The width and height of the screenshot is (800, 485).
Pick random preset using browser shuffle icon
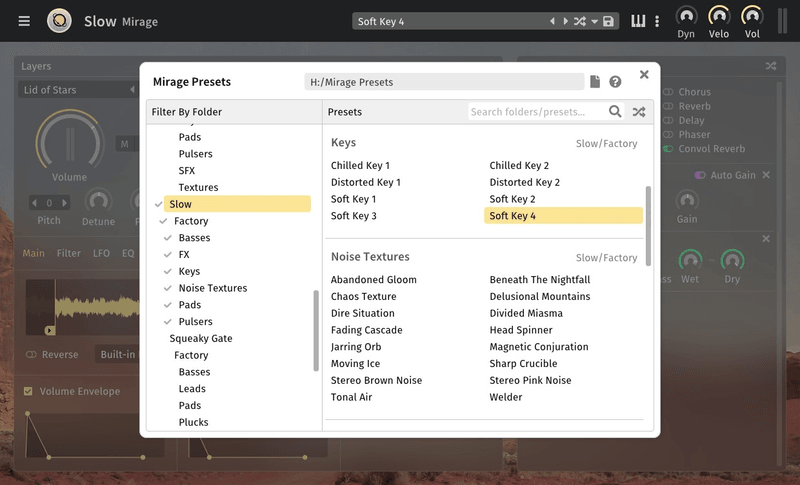pos(639,112)
